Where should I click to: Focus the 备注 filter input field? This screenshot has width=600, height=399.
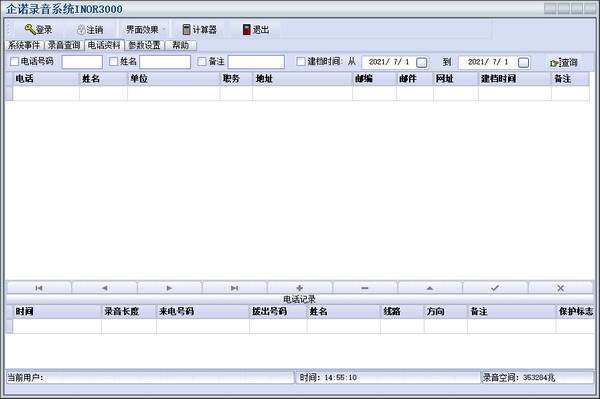(x=256, y=62)
